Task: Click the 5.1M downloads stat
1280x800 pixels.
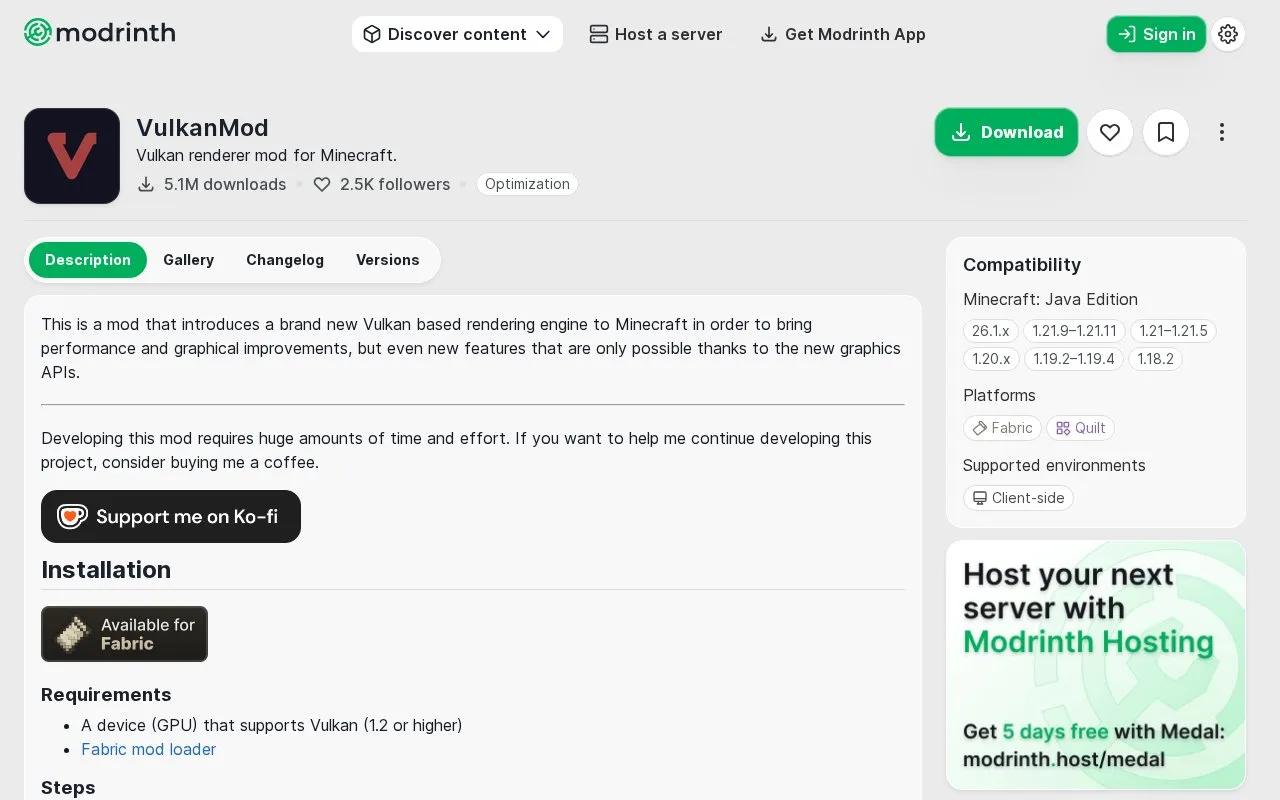Action: (x=212, y=184)
